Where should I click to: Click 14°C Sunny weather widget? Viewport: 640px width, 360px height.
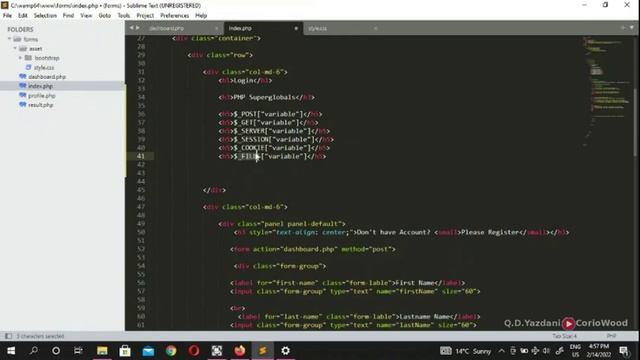466,351
